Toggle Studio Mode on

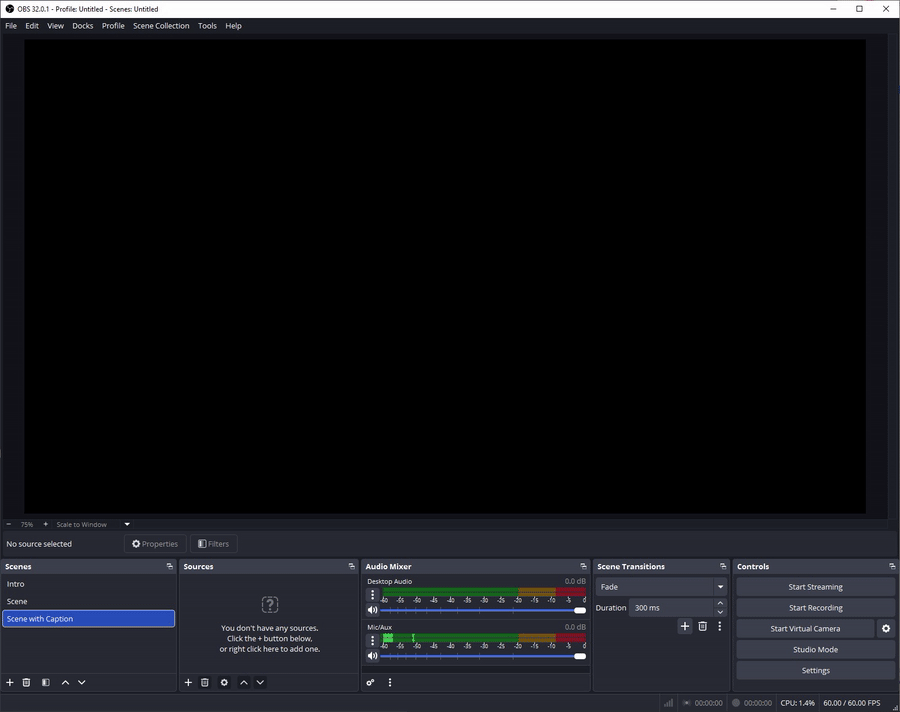(815, 649)
